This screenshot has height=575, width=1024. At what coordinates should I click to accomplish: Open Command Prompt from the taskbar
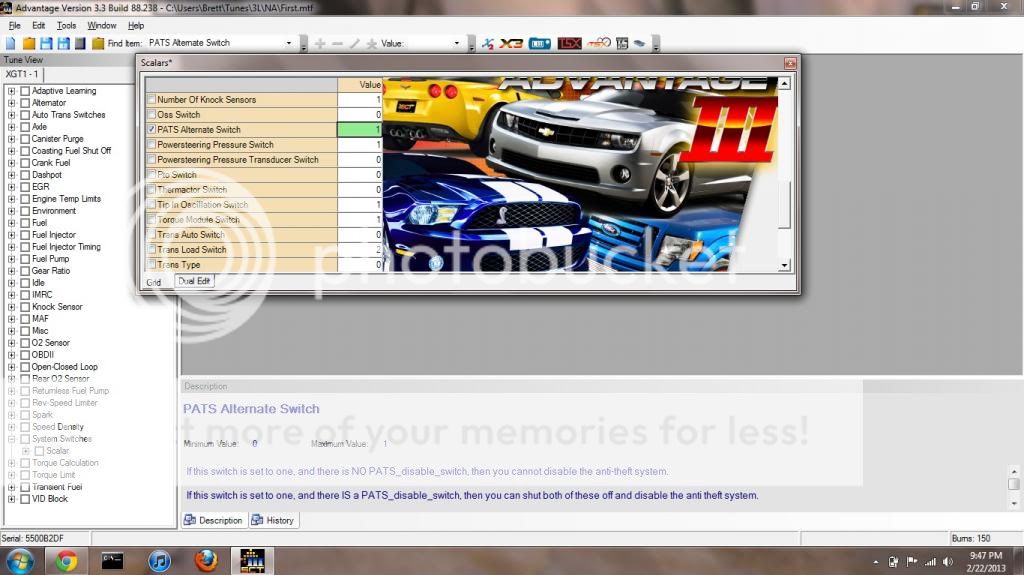click(112, 561)
